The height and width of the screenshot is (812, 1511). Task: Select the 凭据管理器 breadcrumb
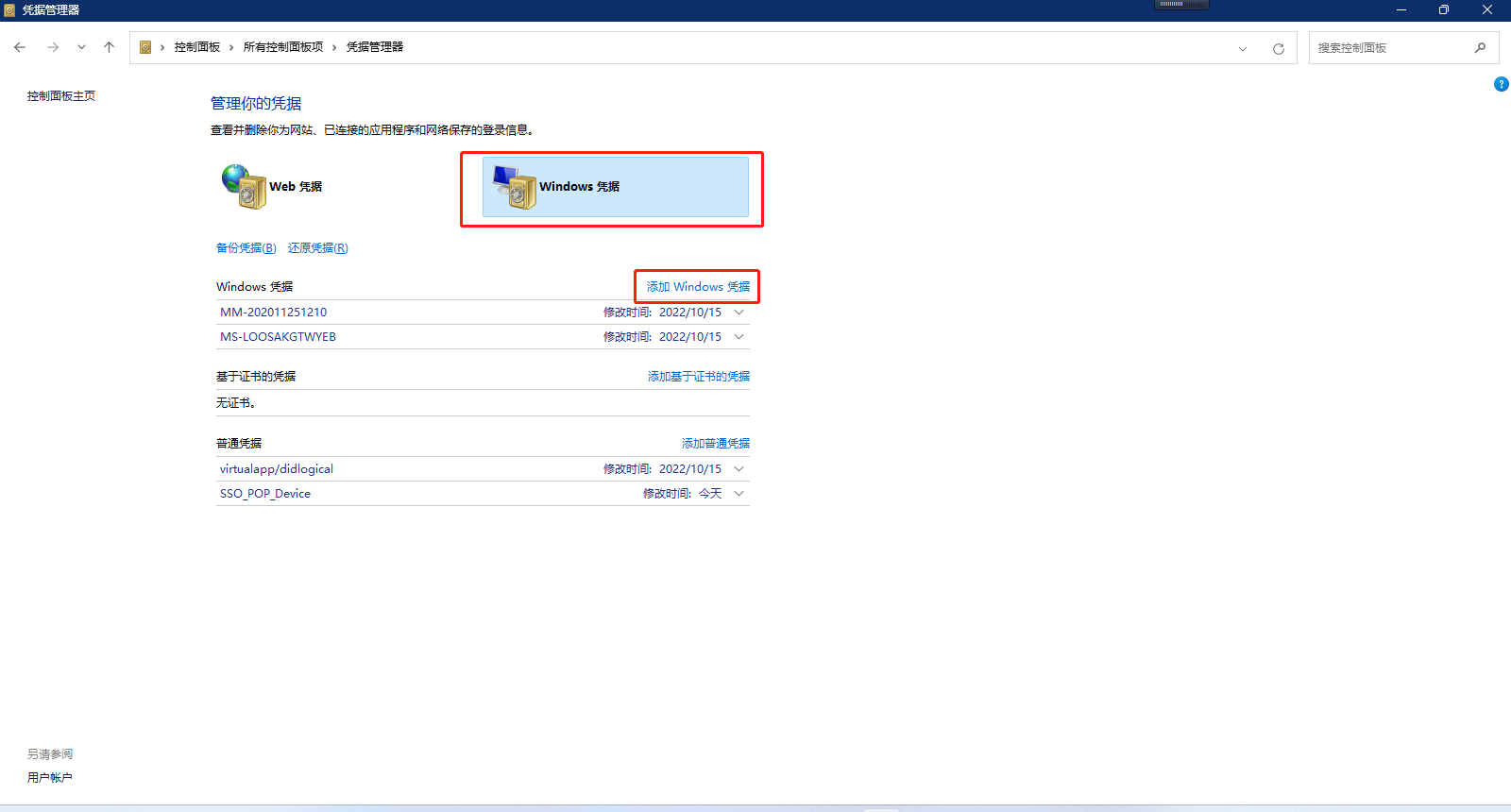pyautogui.click(x=375, y=47)
